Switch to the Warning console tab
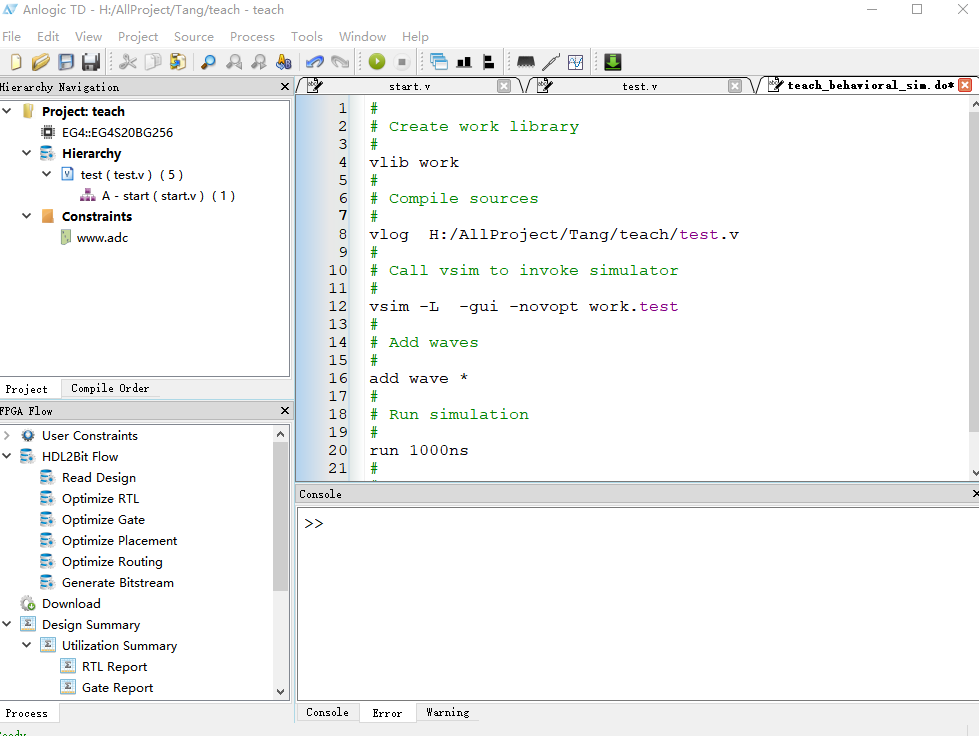979x736 pixels. [x=447, y=713]
